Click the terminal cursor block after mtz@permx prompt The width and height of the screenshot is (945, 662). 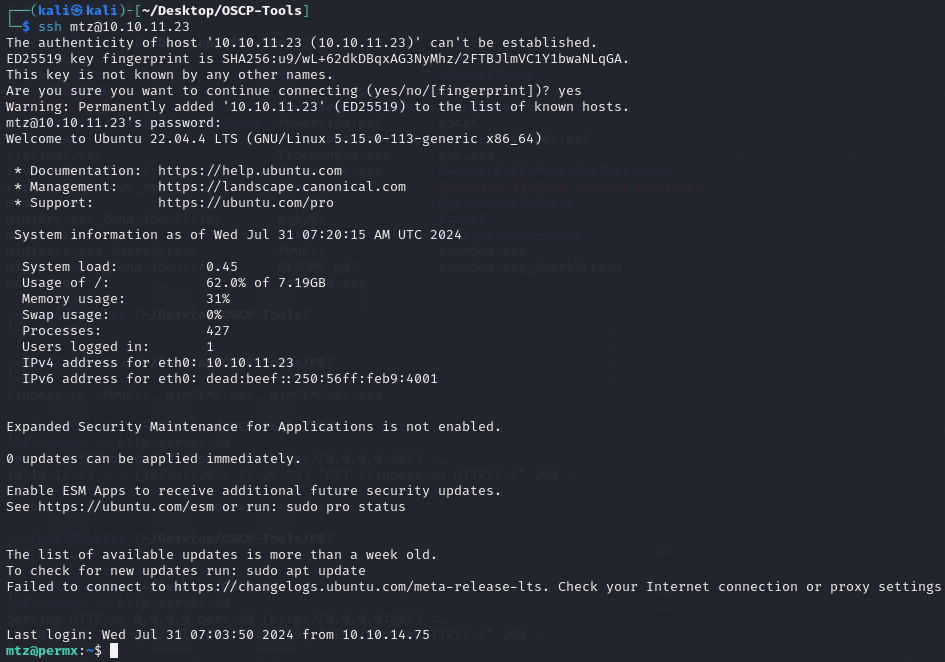pyautogui.click(x=114, y=651)
